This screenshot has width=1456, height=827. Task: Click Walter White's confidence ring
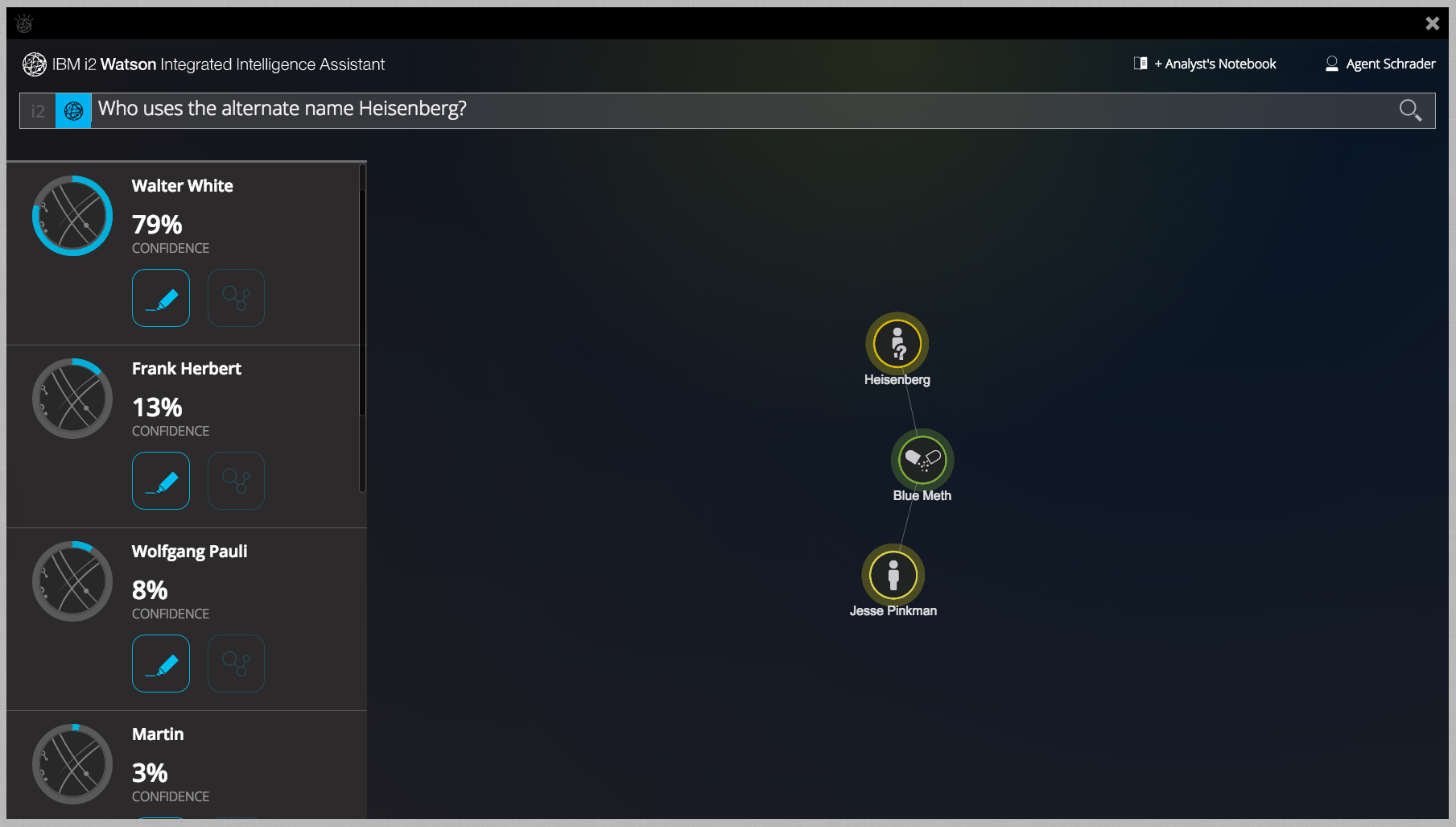[x=72, y=216]
